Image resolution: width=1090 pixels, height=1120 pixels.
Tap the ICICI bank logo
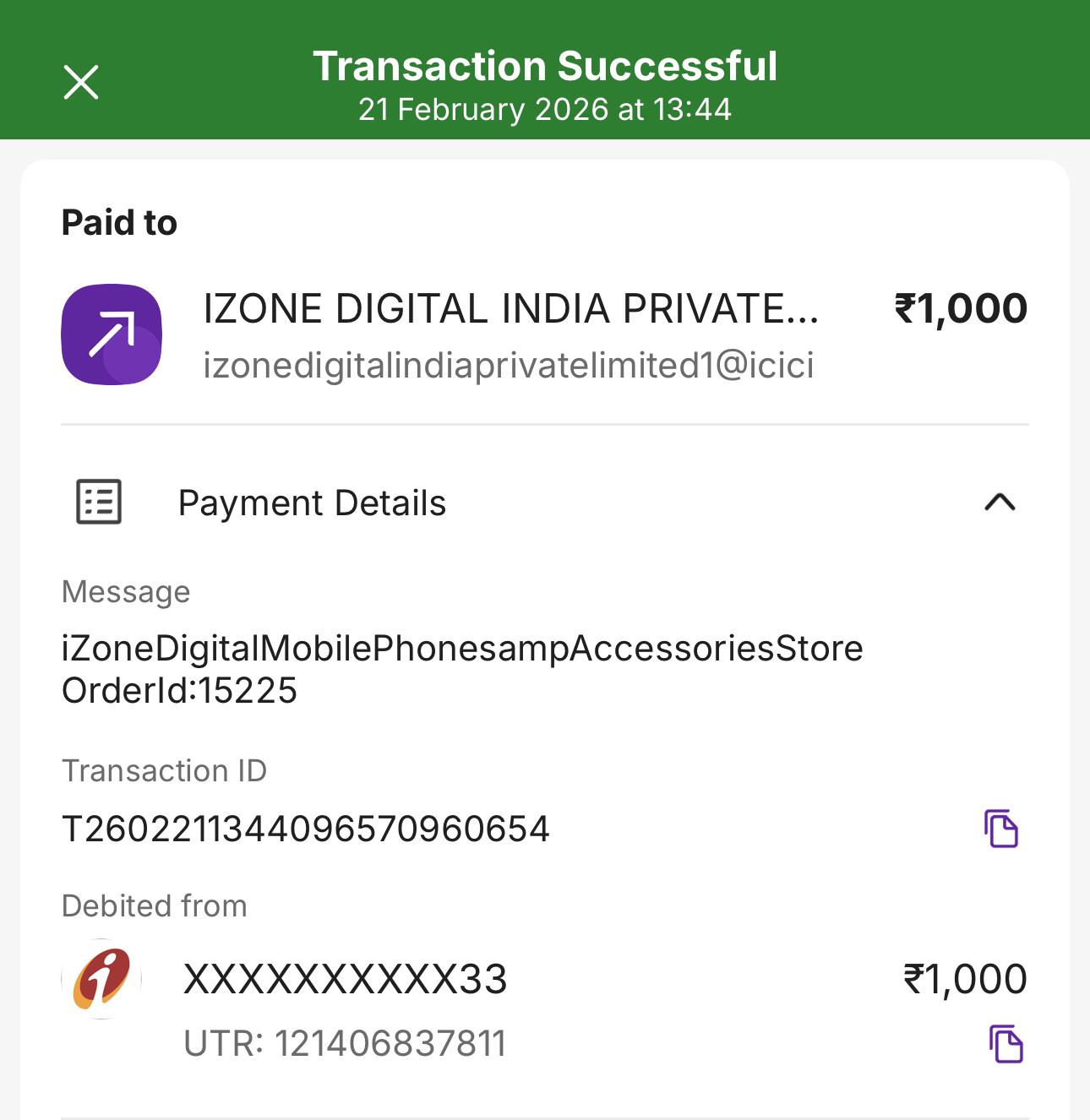point(101,979)
